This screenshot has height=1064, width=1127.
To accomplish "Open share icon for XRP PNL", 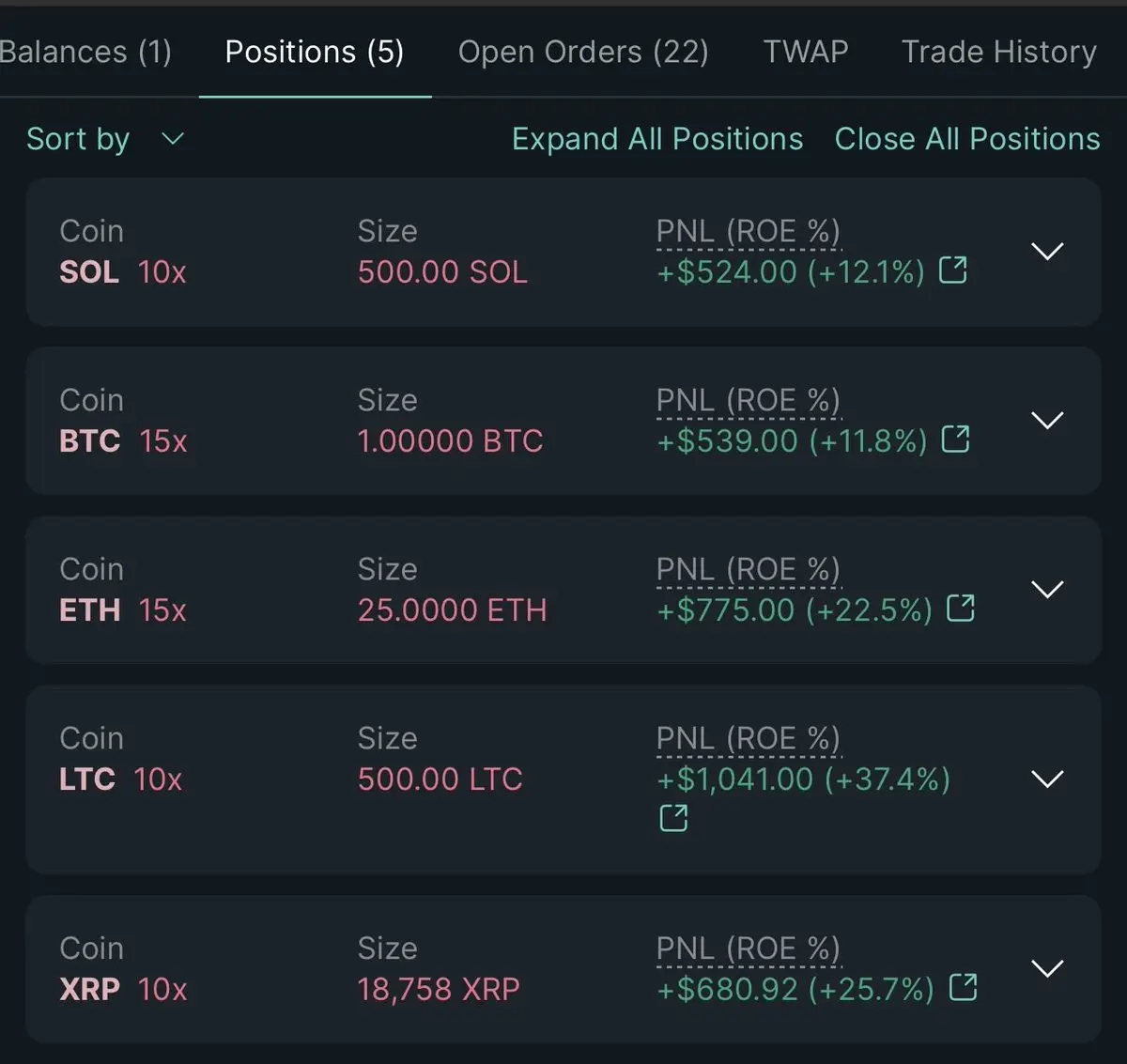I will 963,987.
